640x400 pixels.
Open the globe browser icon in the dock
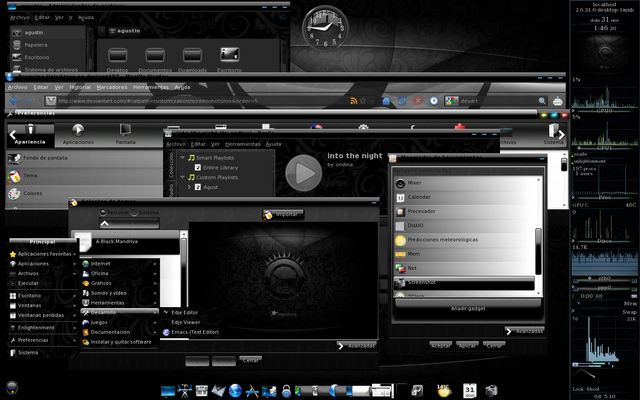click(x=235, y=391)
